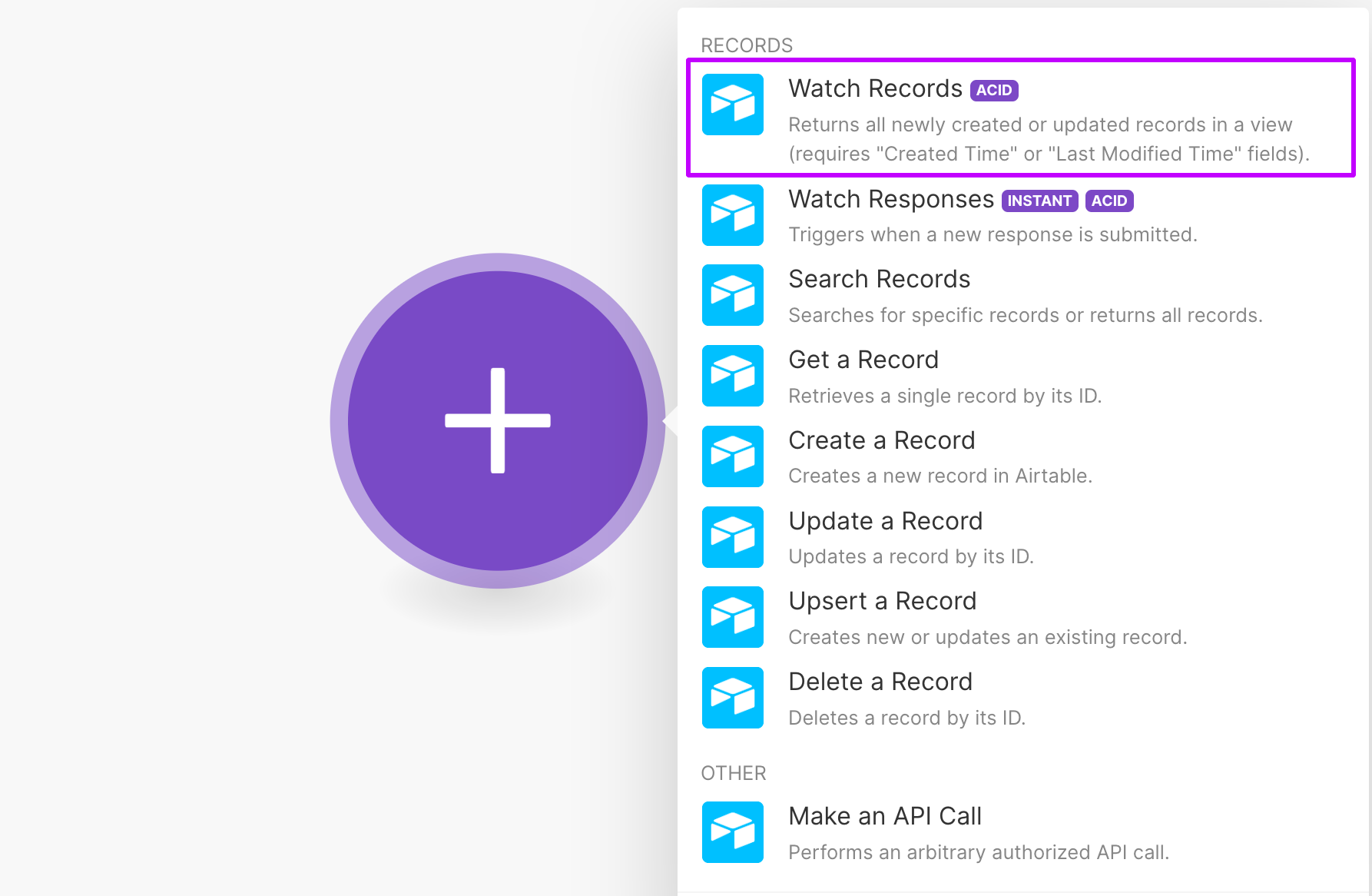Viewport: 1372px width, 896px height.
Task: Click 'Creates a new record in Airtable.'
Action: tap(940, 476)
